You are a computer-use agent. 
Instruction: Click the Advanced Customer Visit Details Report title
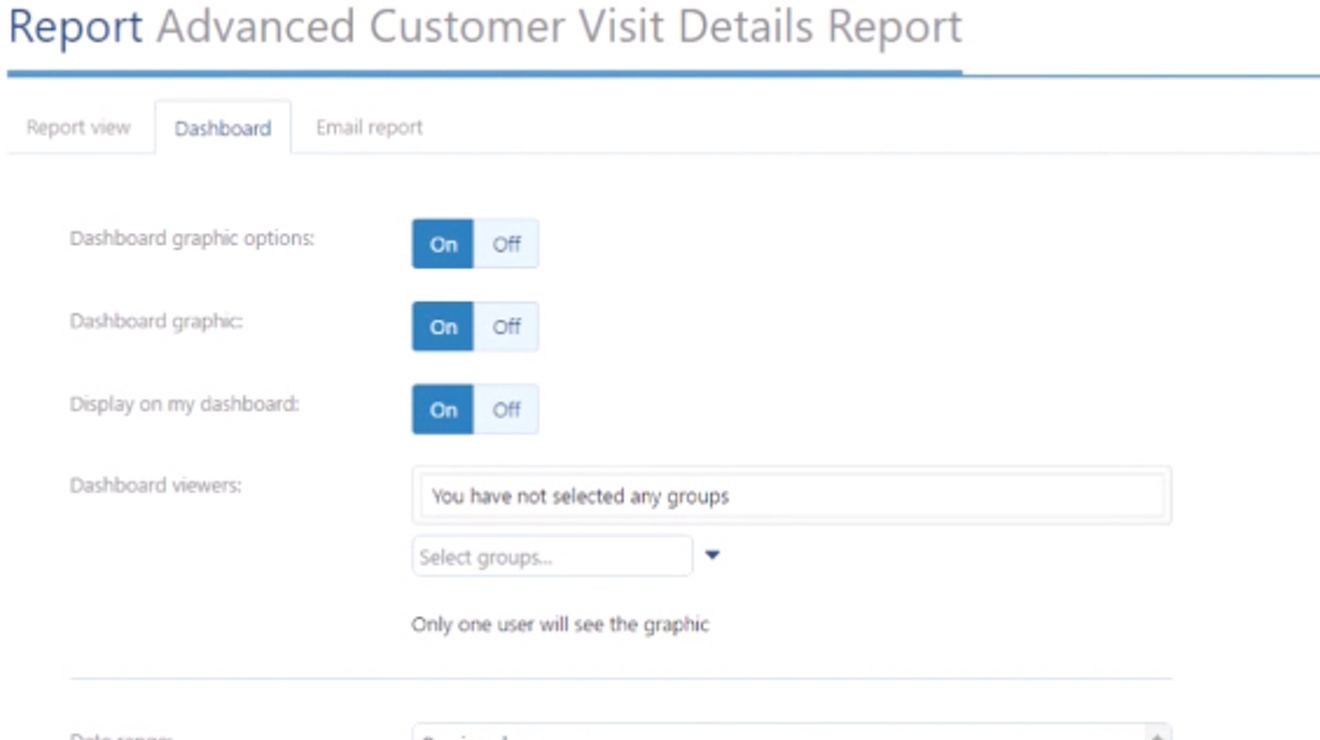[x=555, y=26]
